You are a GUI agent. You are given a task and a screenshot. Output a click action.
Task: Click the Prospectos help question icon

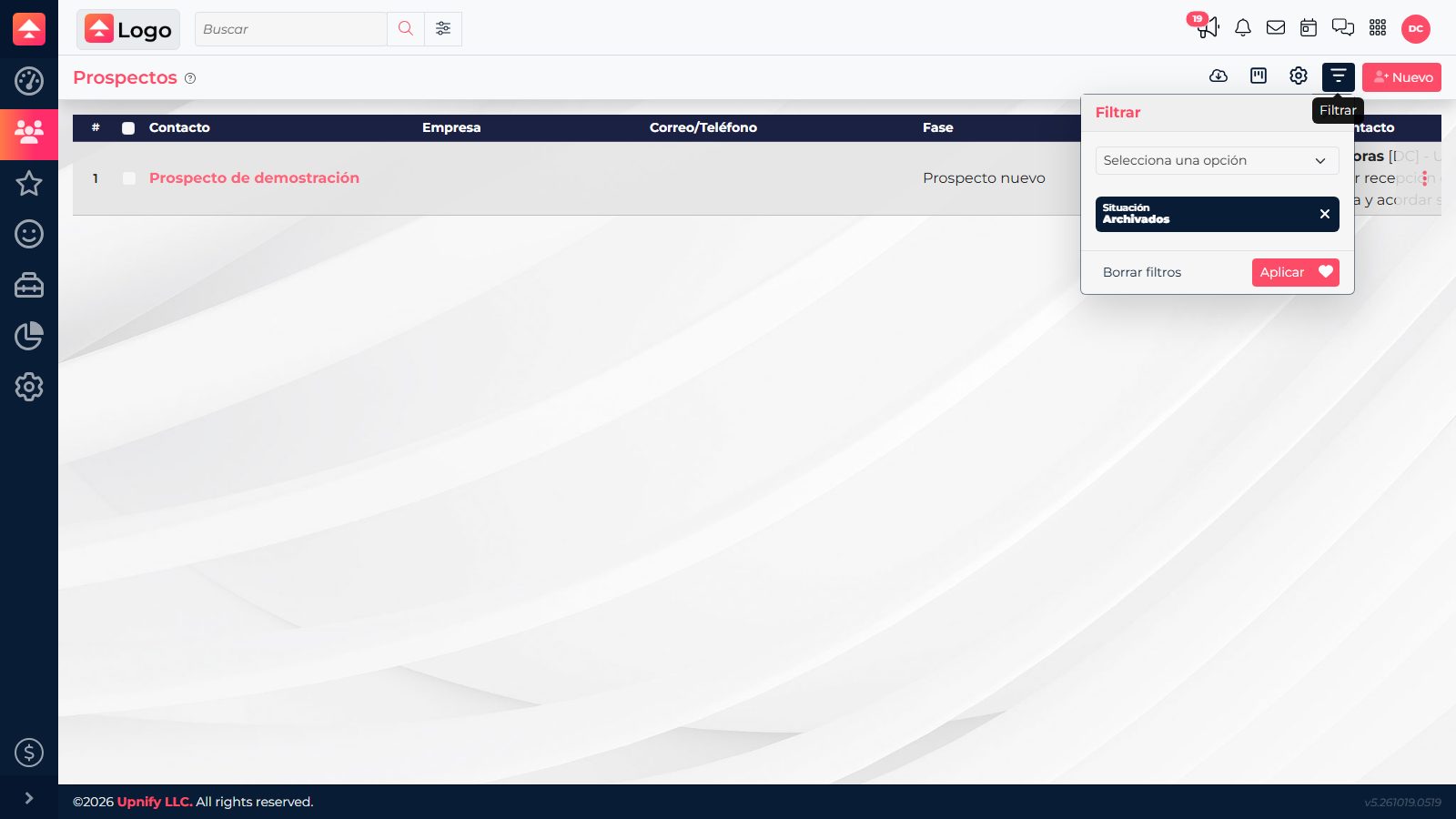click(190, 78)
